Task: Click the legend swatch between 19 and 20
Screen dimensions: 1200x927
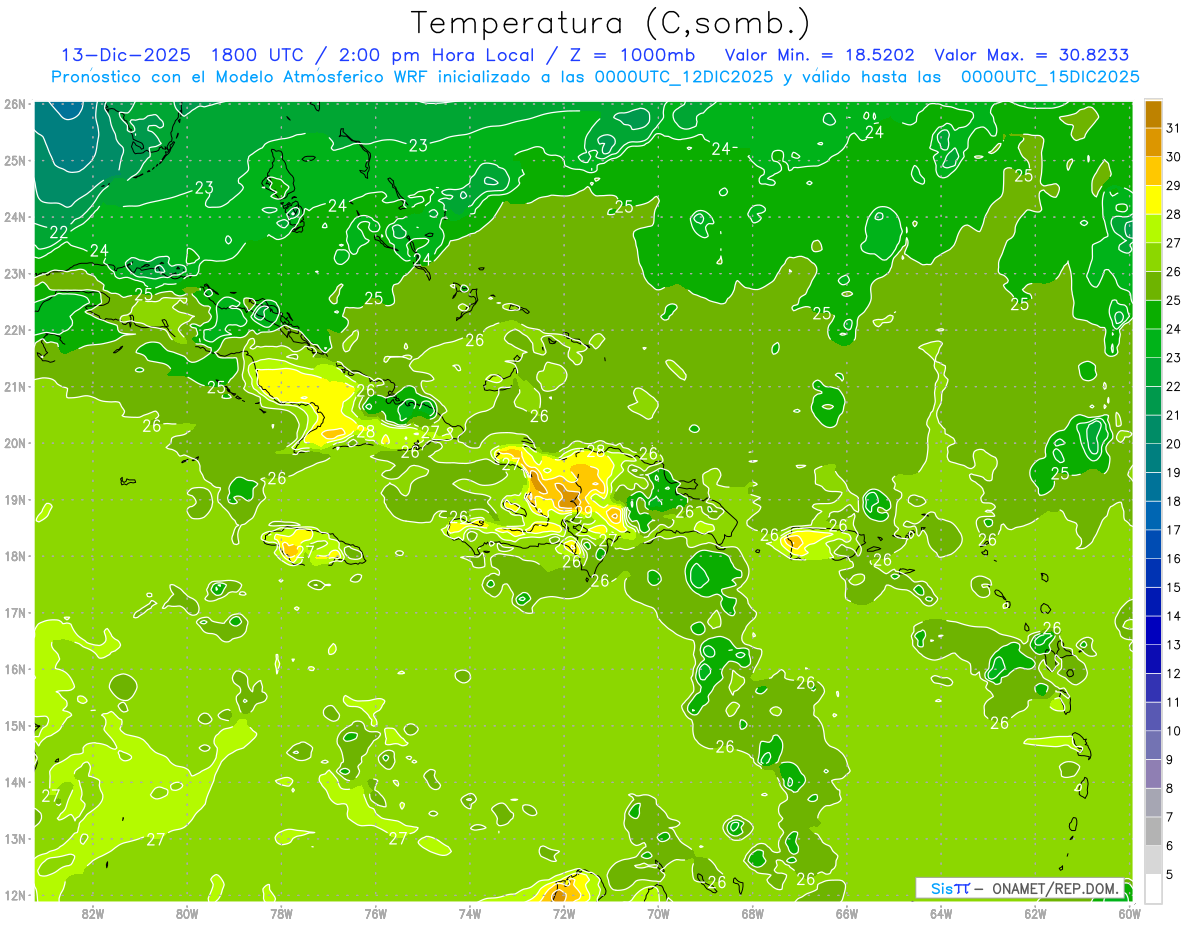Action: pyautogui.click(x=1153, y=458)
